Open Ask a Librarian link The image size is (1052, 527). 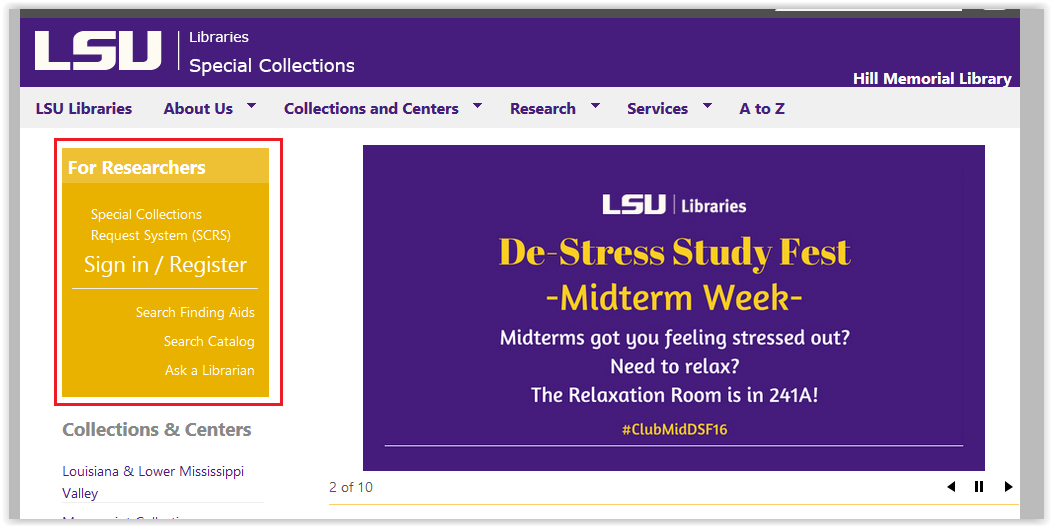(x=210, y=370)
